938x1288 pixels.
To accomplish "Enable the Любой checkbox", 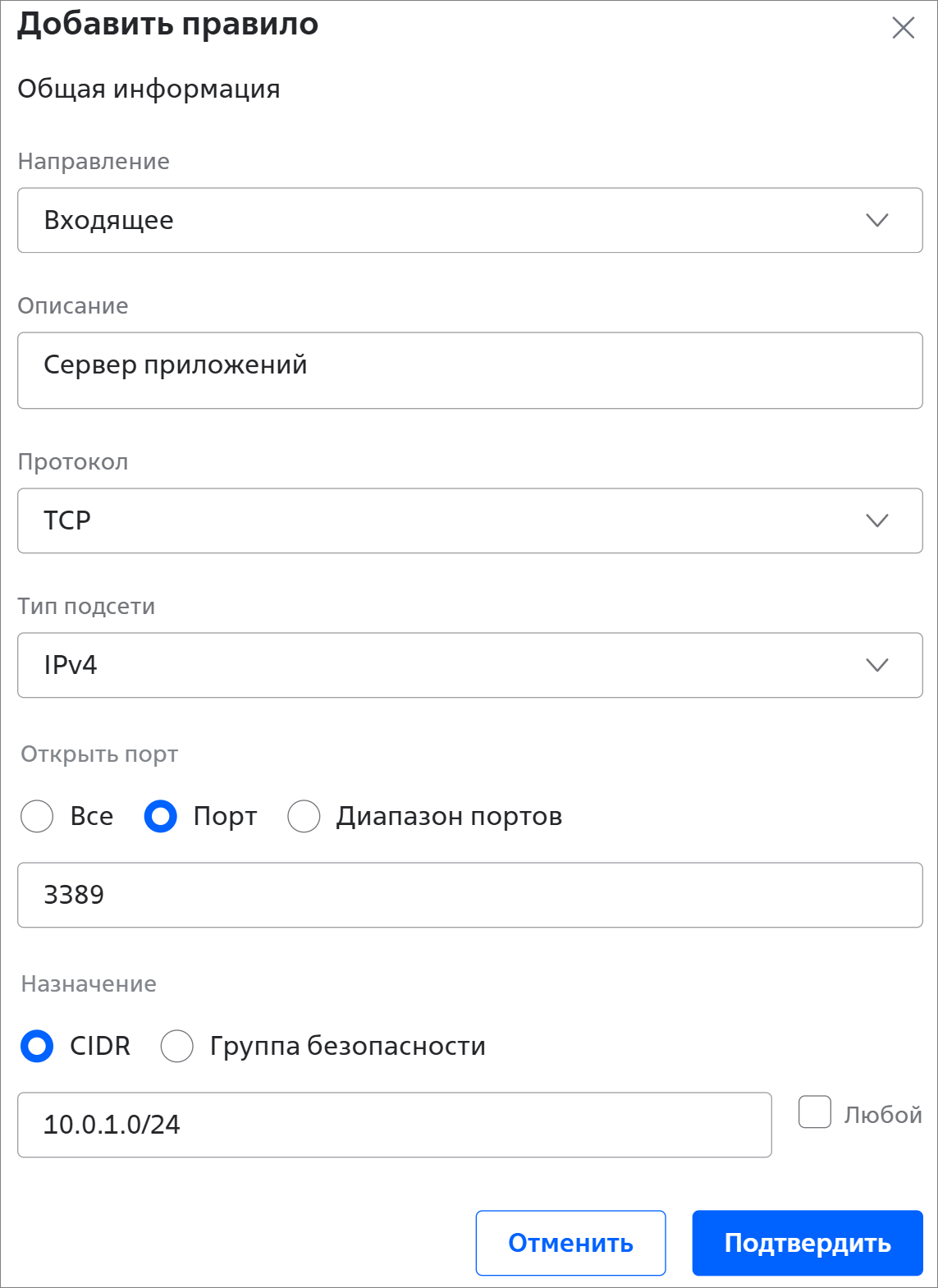I will 815,1112.
